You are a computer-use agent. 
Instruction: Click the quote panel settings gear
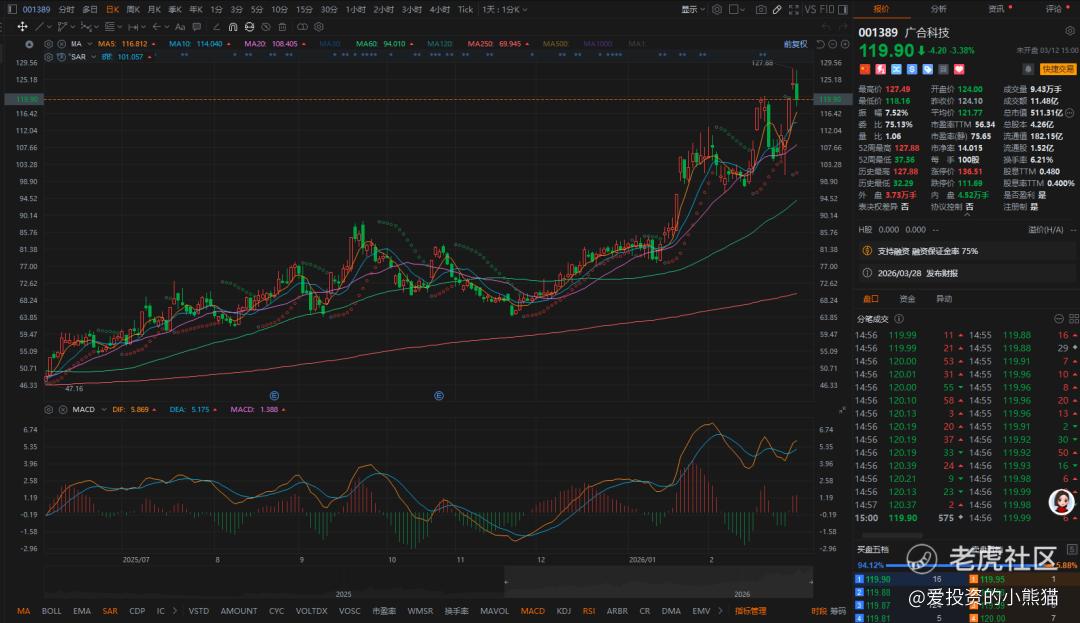click(1070, 31)
